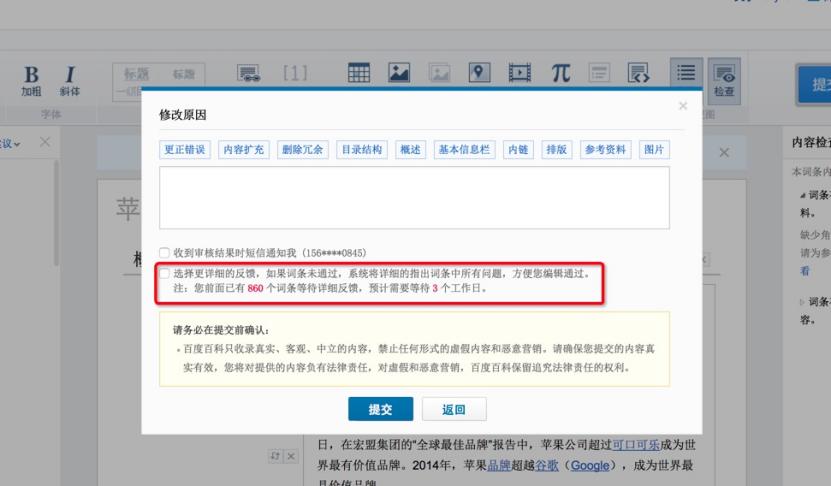This screenshot has width=831, height=486.
Task: Open the heading style (标题) selector
Action: [x=159, y=81]
